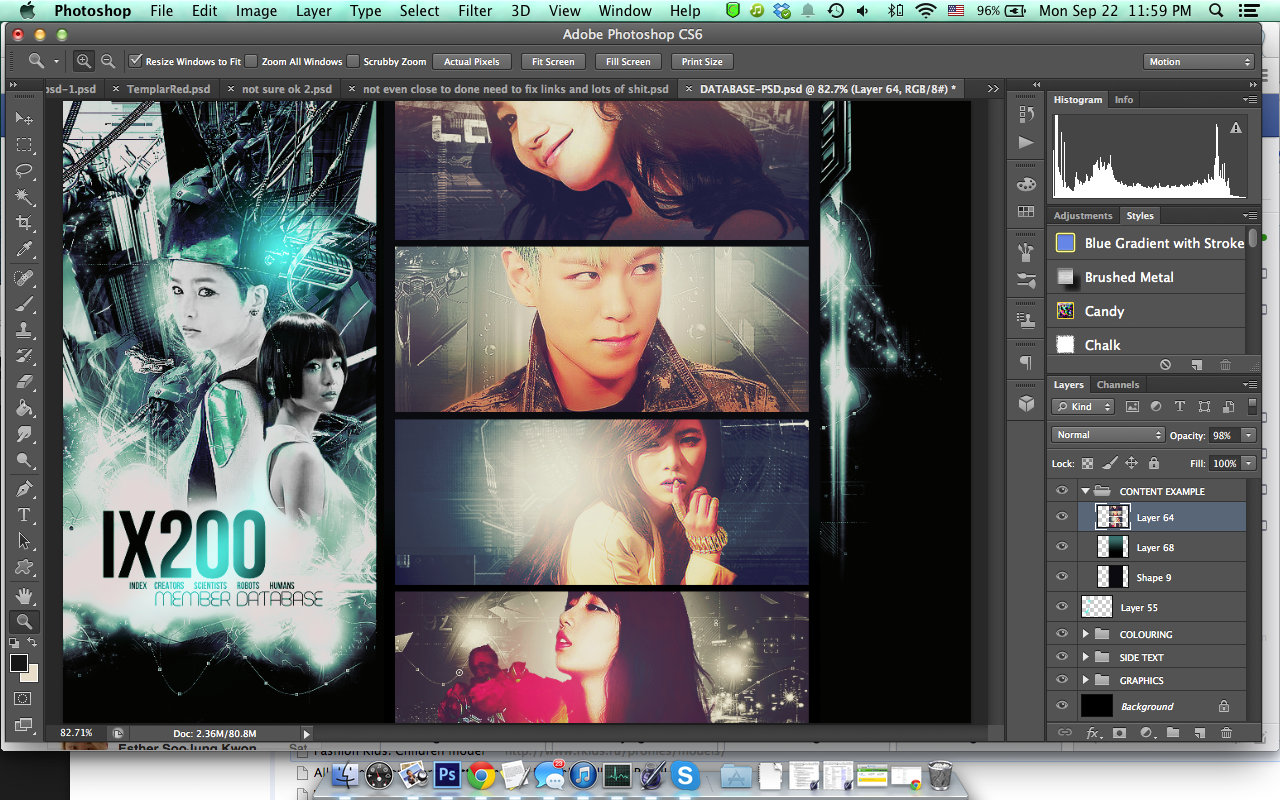
Task: Select the Spot Healing Brush tool
Action: tap(24, 278)
